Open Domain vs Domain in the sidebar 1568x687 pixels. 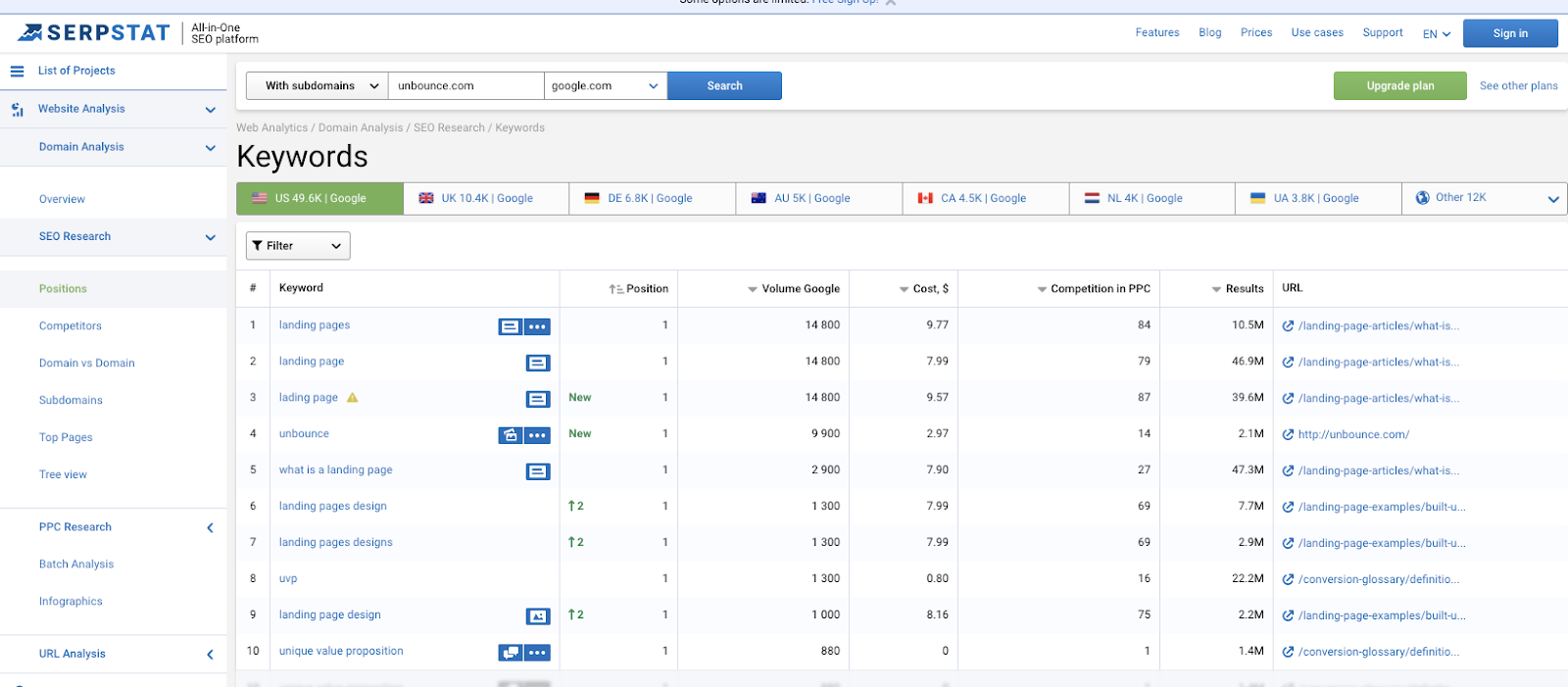pos(87,364)
